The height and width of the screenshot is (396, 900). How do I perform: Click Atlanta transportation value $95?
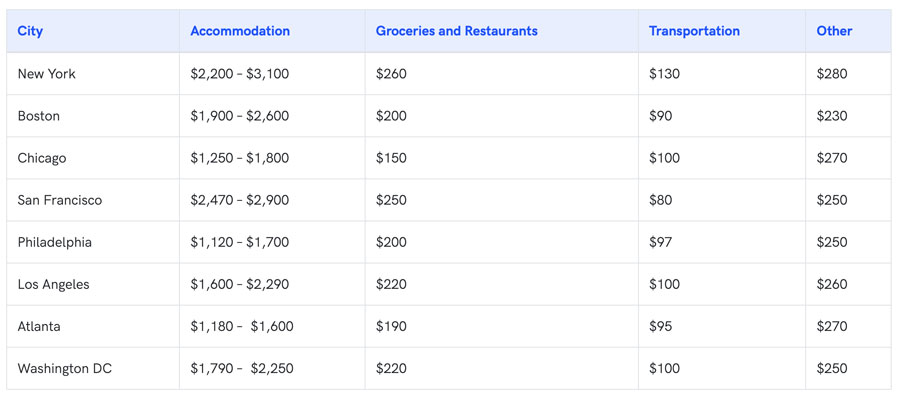(660, 326)
